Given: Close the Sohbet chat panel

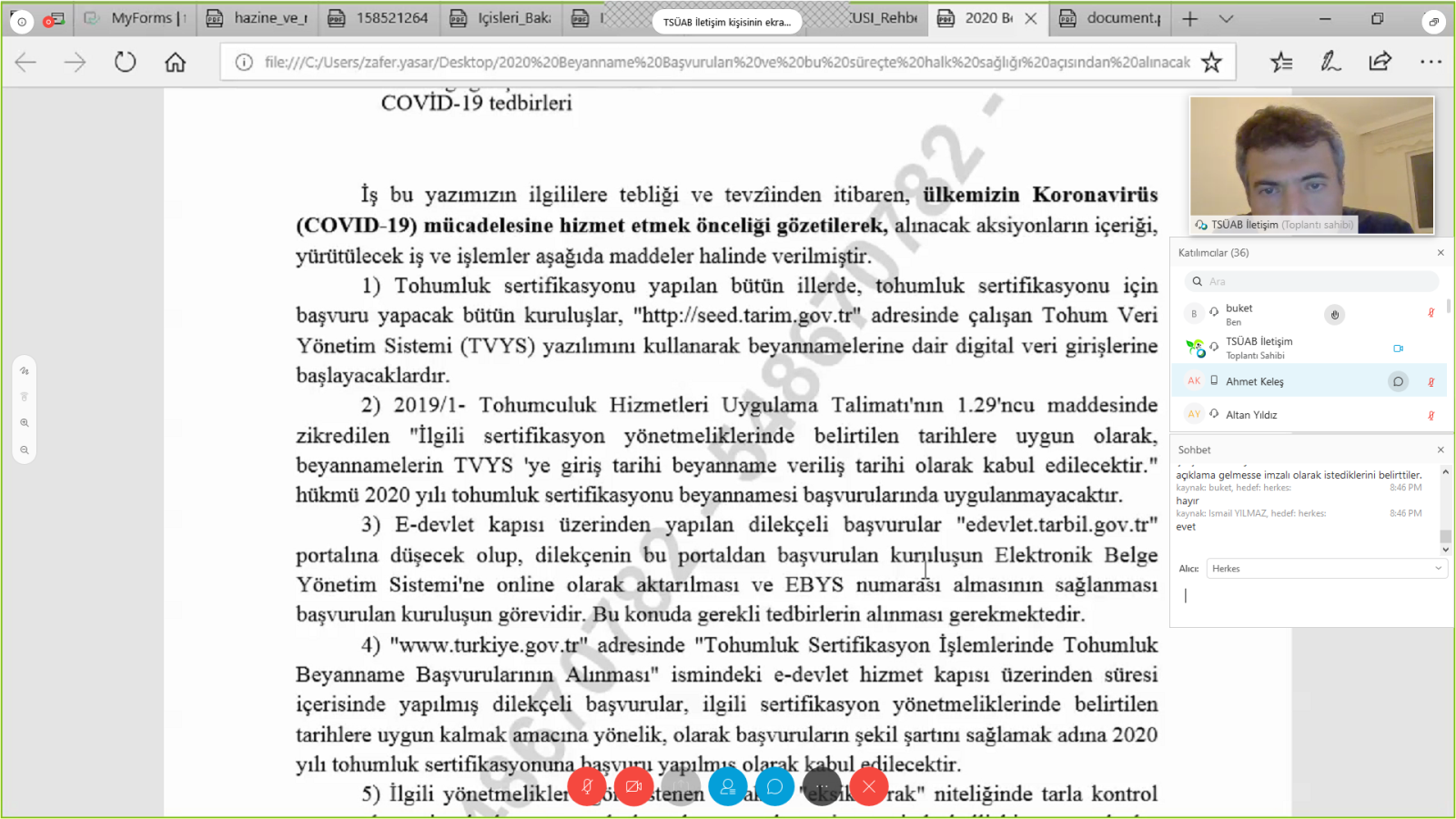Looking at the screenshot, I should click(1441, 450).
